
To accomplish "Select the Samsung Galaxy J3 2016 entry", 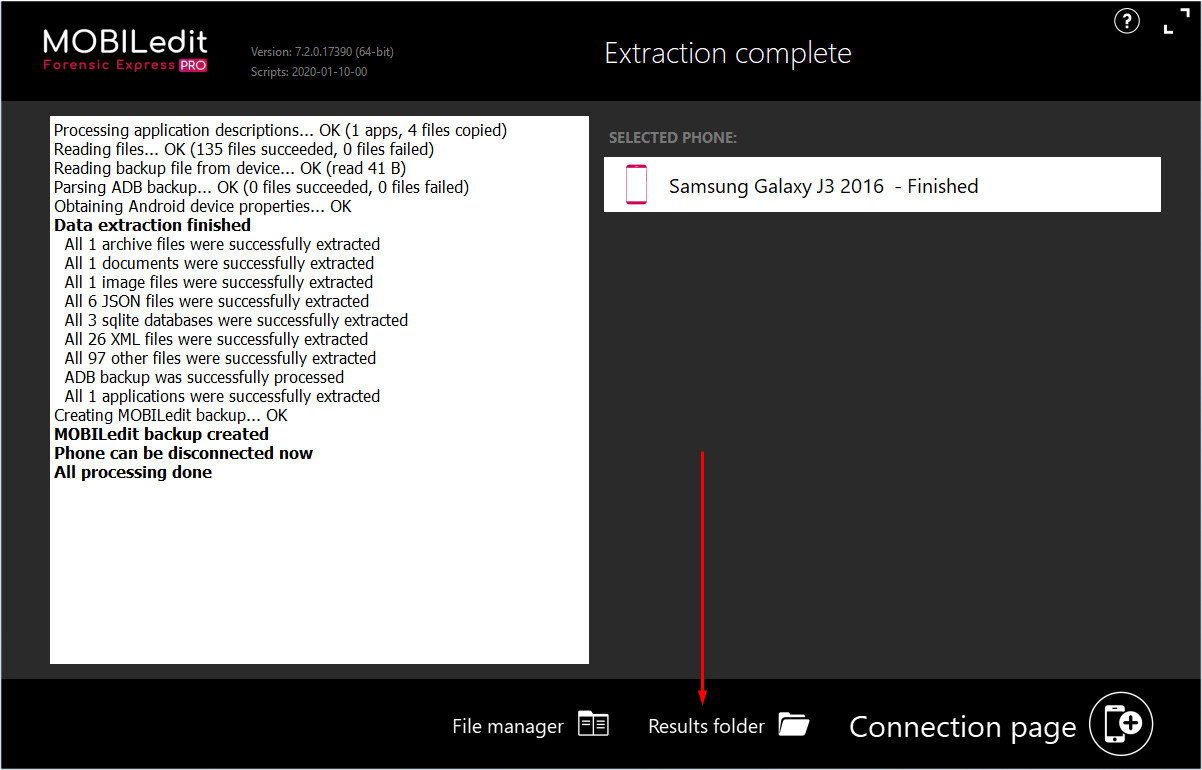I will [882, 185].
